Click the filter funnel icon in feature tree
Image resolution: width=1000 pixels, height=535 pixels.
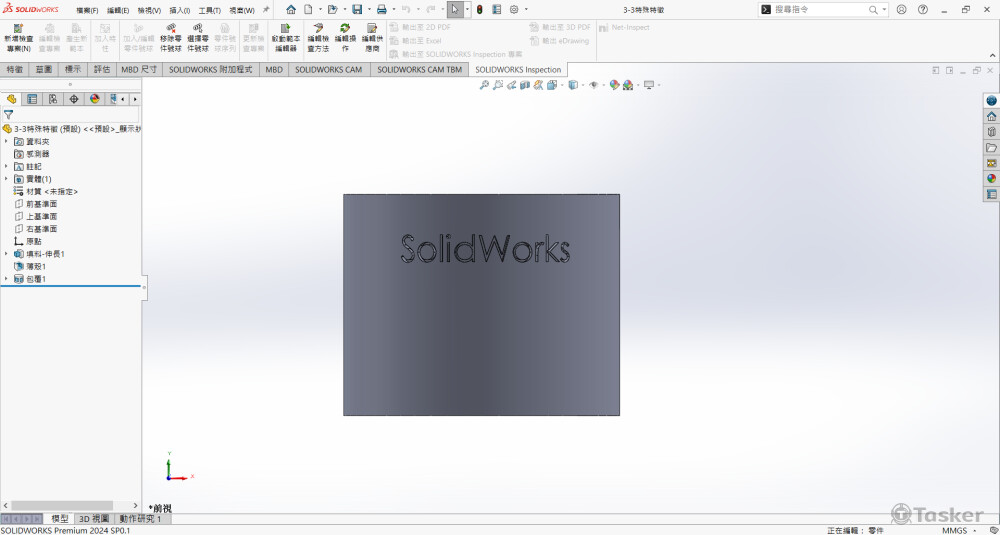pyautogui.click(x=9, y=115)
